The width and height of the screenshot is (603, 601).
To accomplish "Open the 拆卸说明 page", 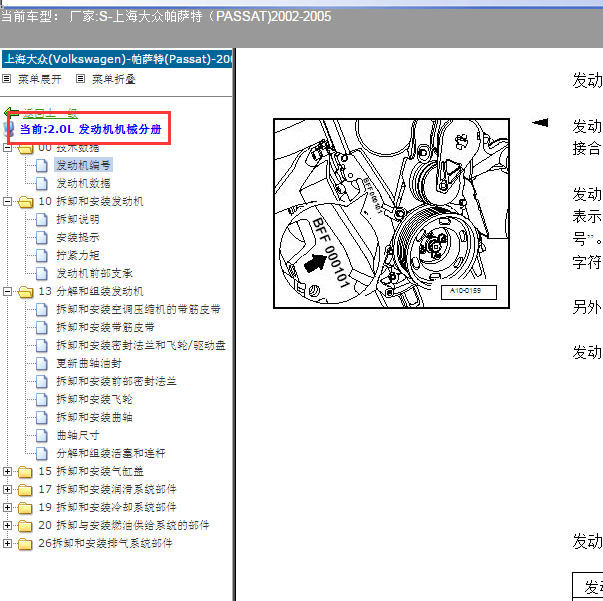I will 78,220.
